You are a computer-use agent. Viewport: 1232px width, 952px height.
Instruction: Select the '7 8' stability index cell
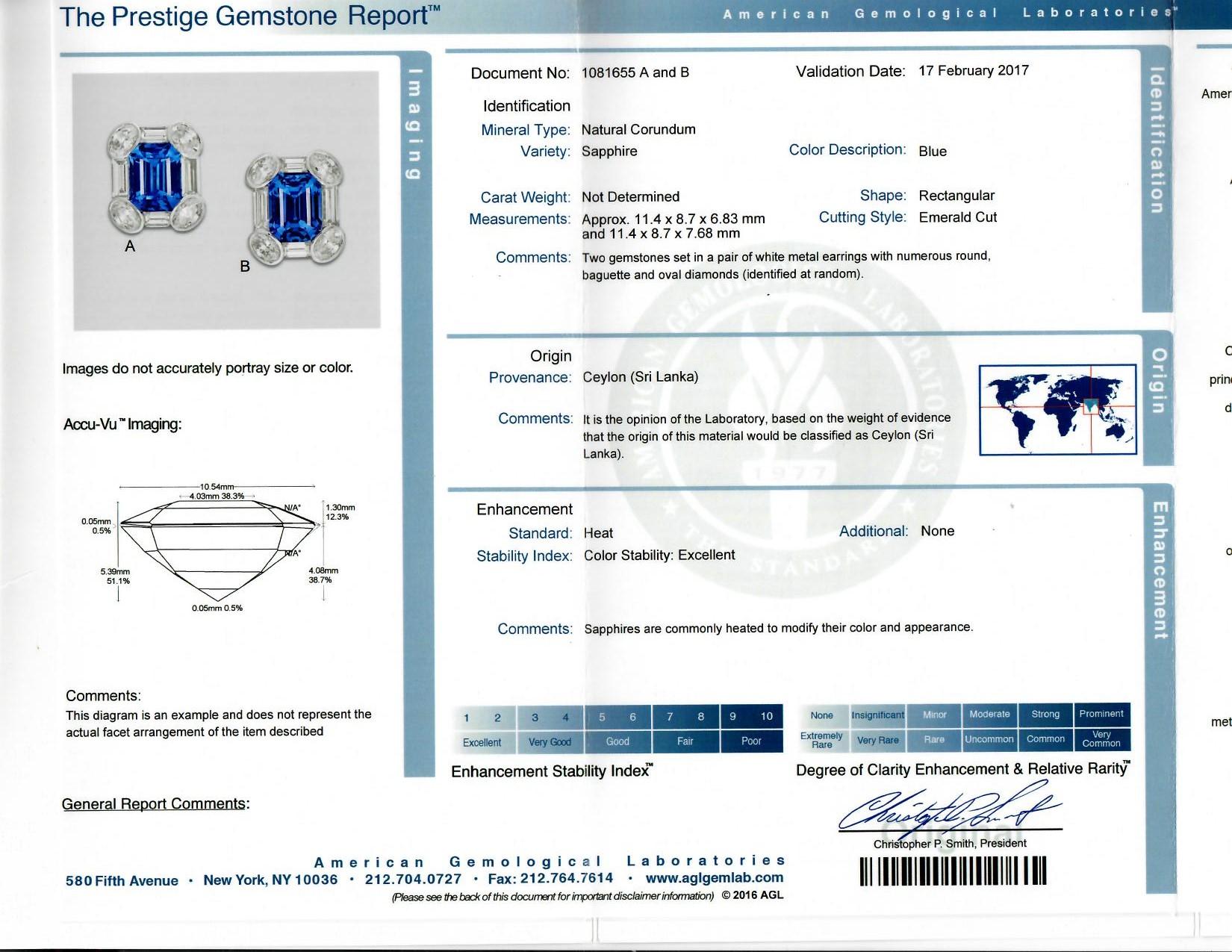685,717
